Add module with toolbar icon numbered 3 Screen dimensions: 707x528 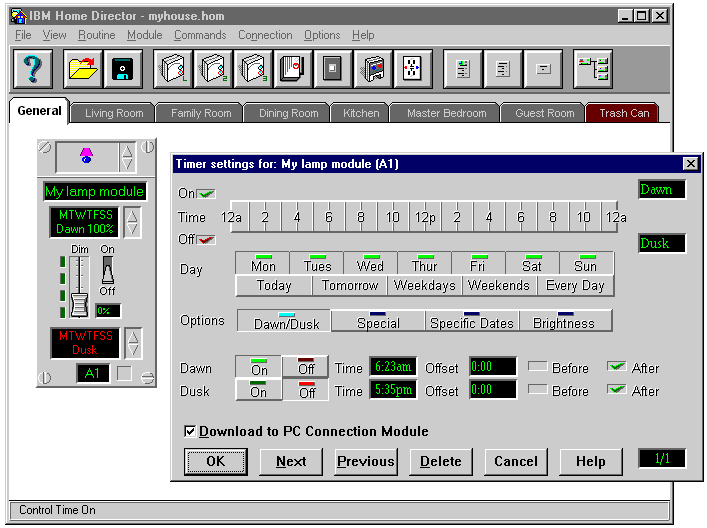253,69
